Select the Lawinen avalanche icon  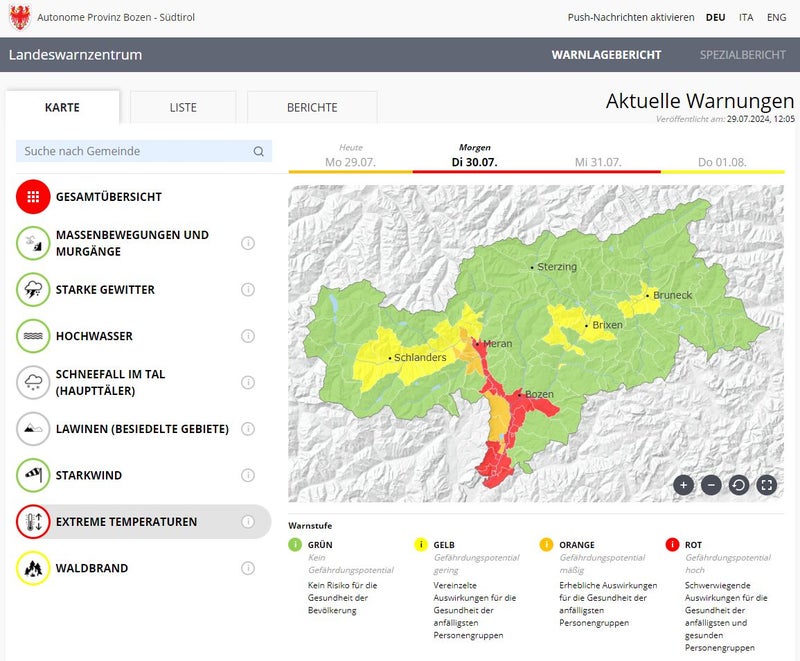point(33,429)
